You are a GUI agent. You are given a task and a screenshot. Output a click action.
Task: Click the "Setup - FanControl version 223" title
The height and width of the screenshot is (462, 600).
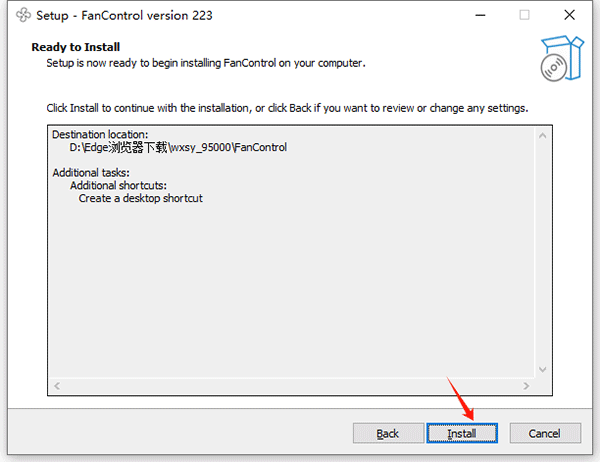point(124,16)
